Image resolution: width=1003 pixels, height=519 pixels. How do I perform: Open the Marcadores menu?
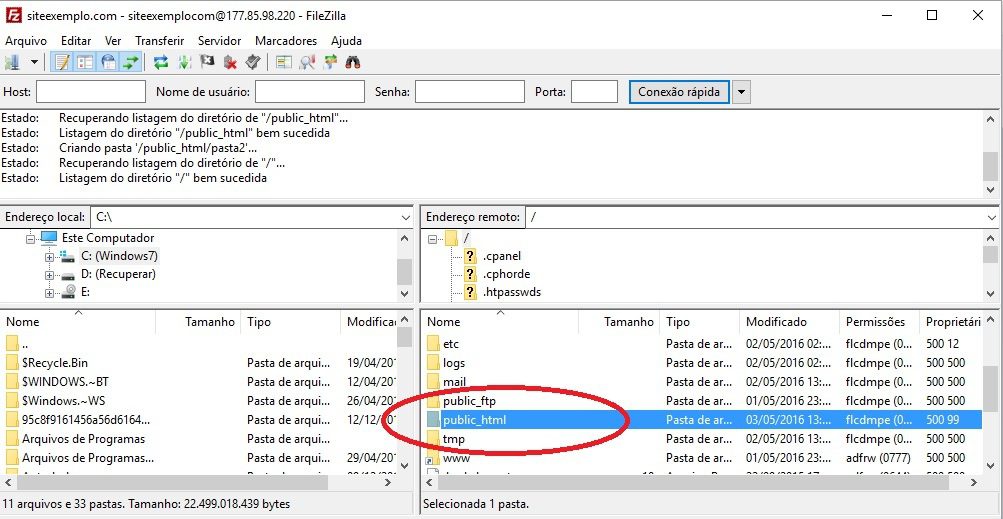pos(286,41)
